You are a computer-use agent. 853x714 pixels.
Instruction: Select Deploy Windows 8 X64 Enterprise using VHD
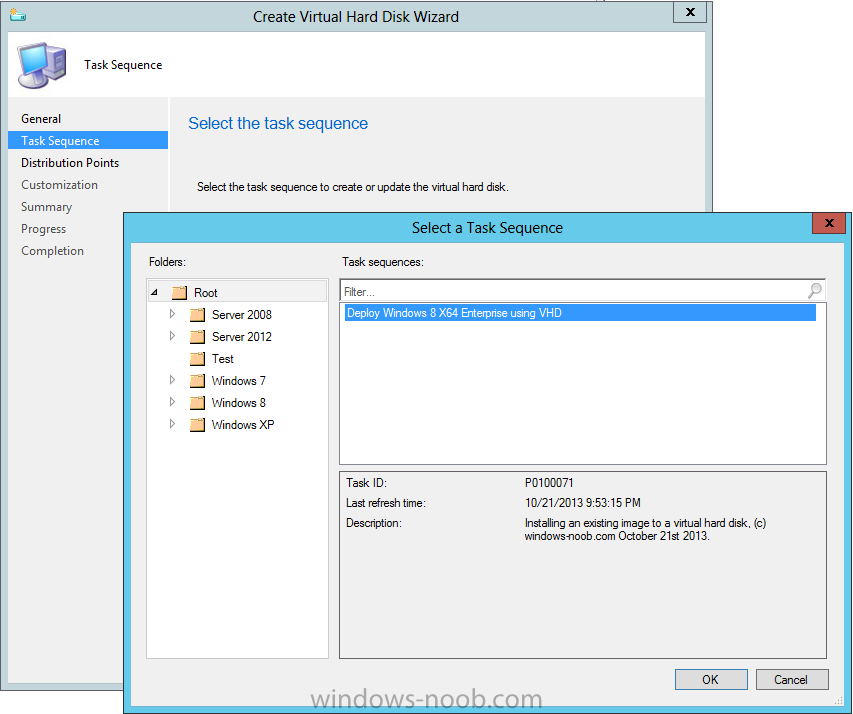click(580, 313)
